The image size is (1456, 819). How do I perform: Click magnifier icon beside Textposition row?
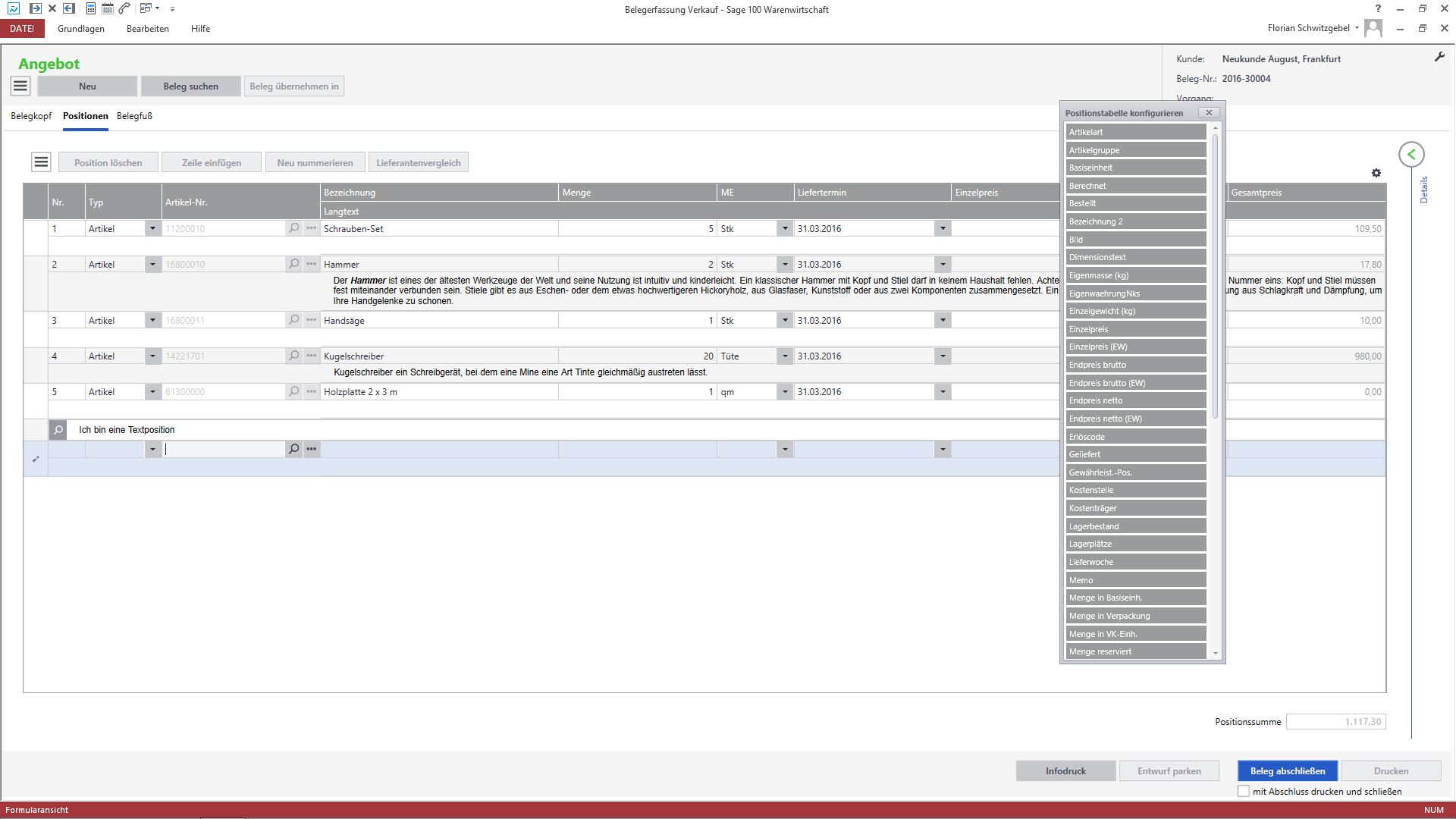pos(58,430)
